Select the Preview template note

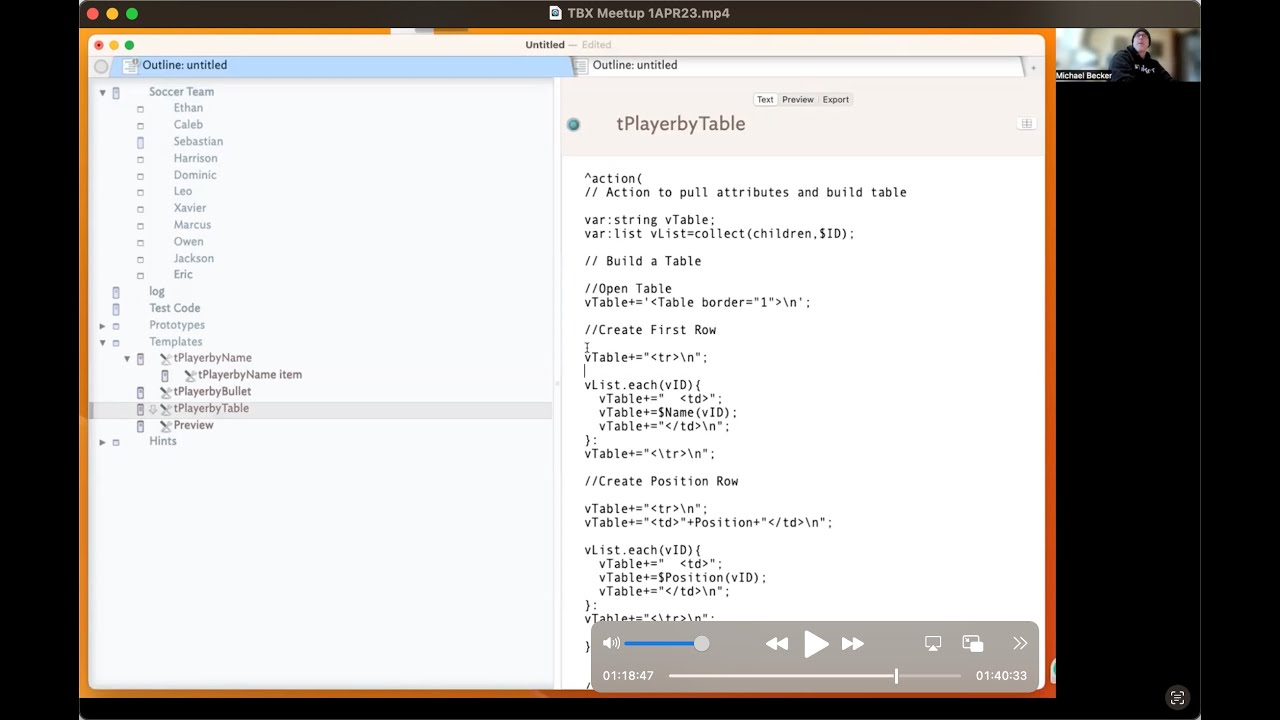193,425
